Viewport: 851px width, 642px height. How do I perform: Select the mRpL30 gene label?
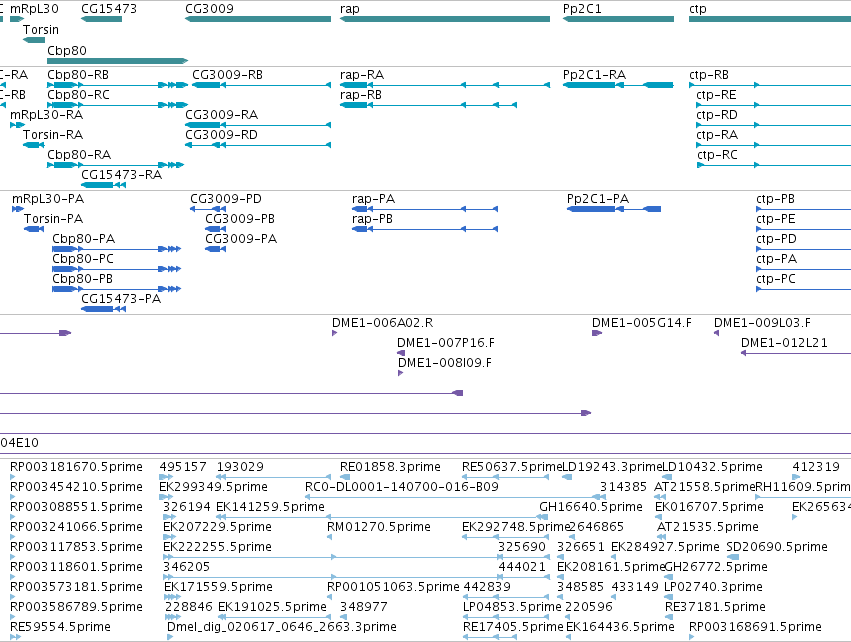tap(34, 9)
